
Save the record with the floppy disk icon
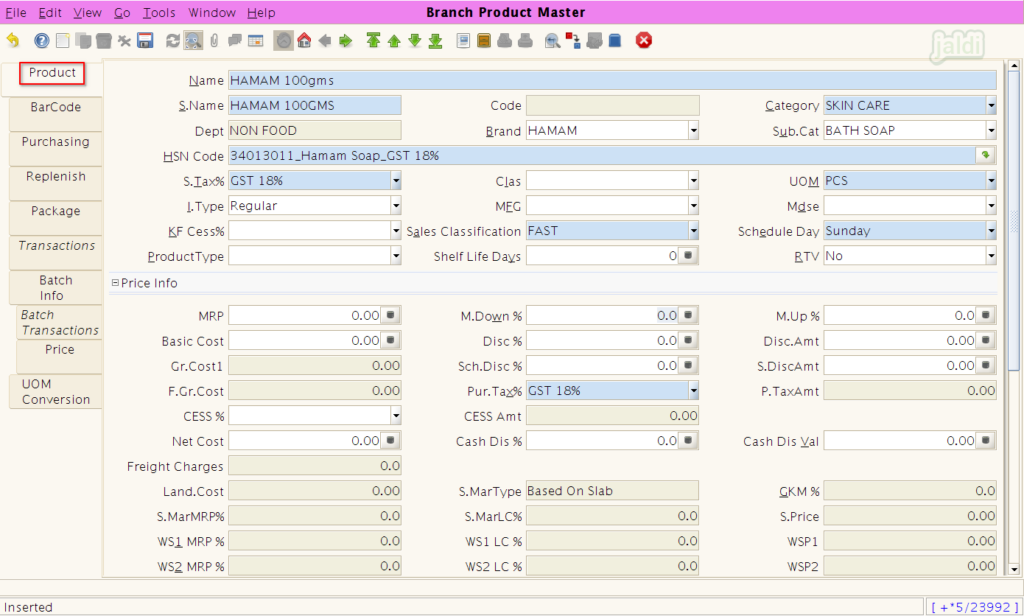[145, 41]
